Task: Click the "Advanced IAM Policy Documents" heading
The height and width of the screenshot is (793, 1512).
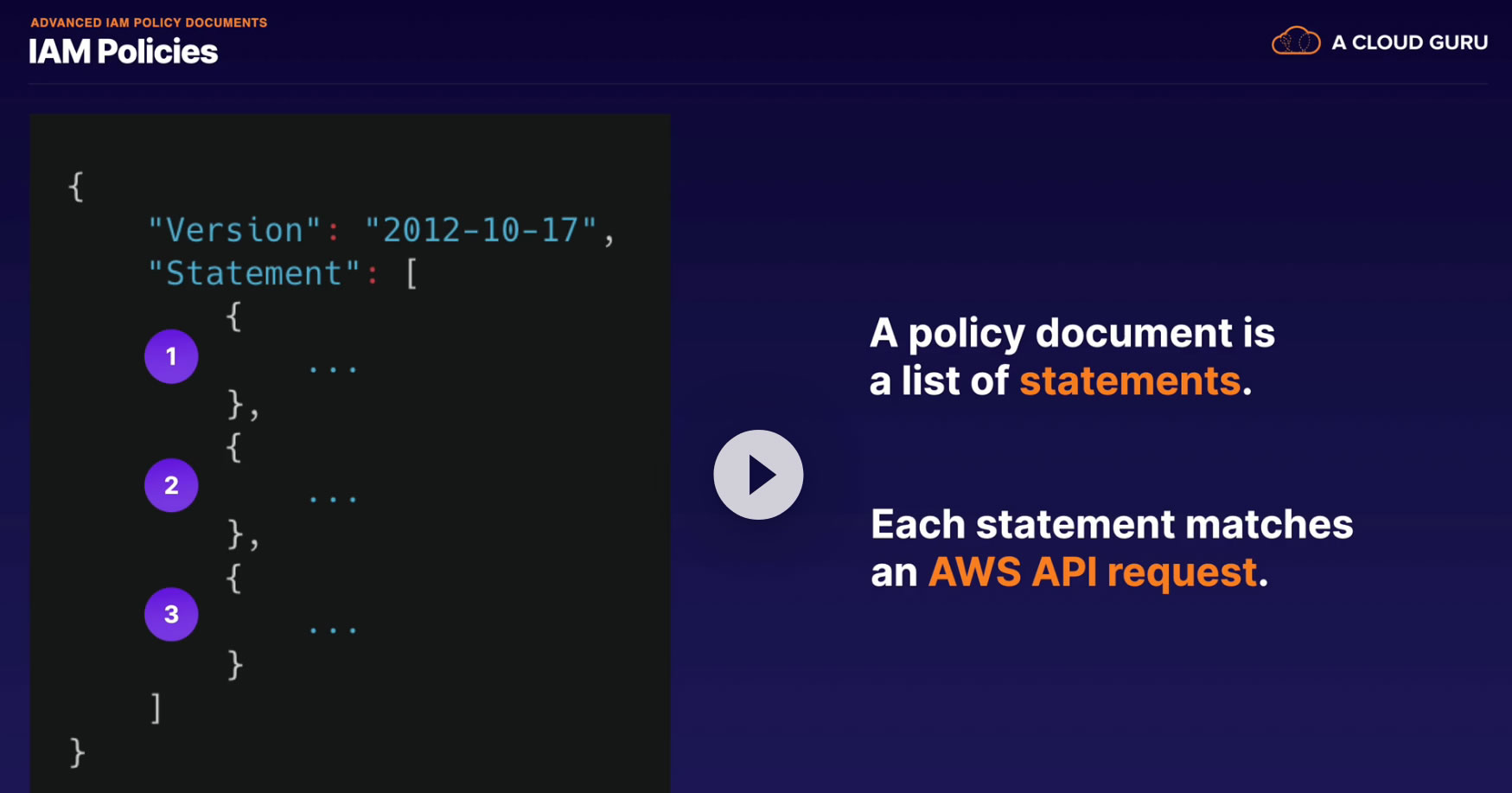Action: (149, 22)
